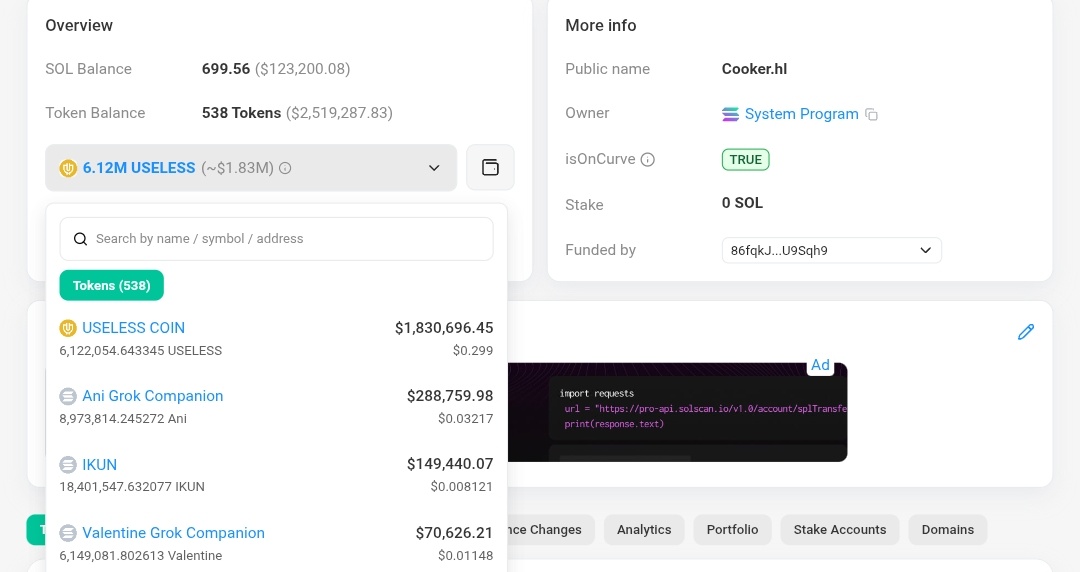
Task: Click the $1,830,696.45 value
Action: [444, 327]
